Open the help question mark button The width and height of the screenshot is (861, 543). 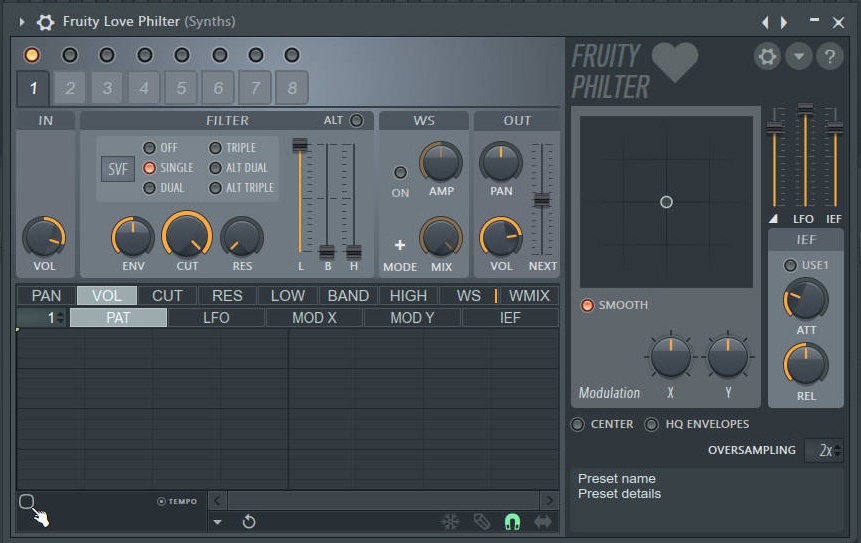coord(830,56)
